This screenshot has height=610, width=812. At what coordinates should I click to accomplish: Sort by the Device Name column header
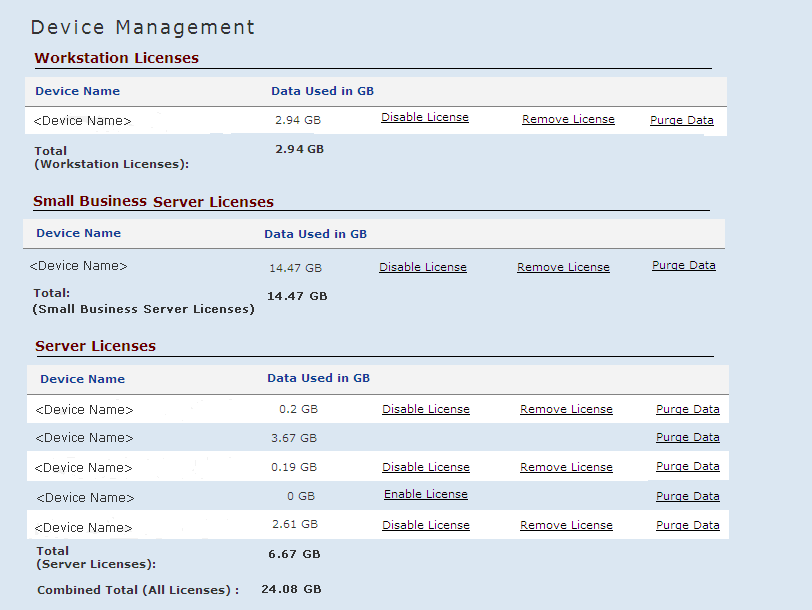point(77,91)
